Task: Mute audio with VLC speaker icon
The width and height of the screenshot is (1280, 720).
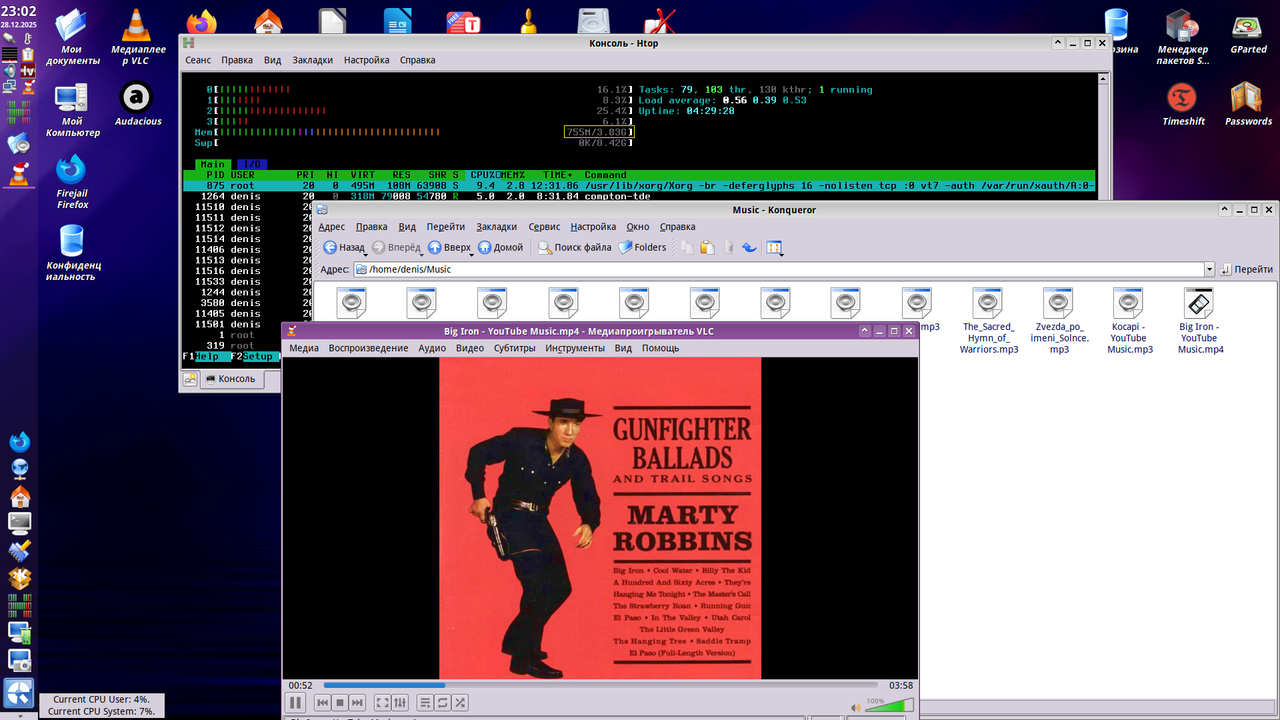Action: (x=855, y=708)
